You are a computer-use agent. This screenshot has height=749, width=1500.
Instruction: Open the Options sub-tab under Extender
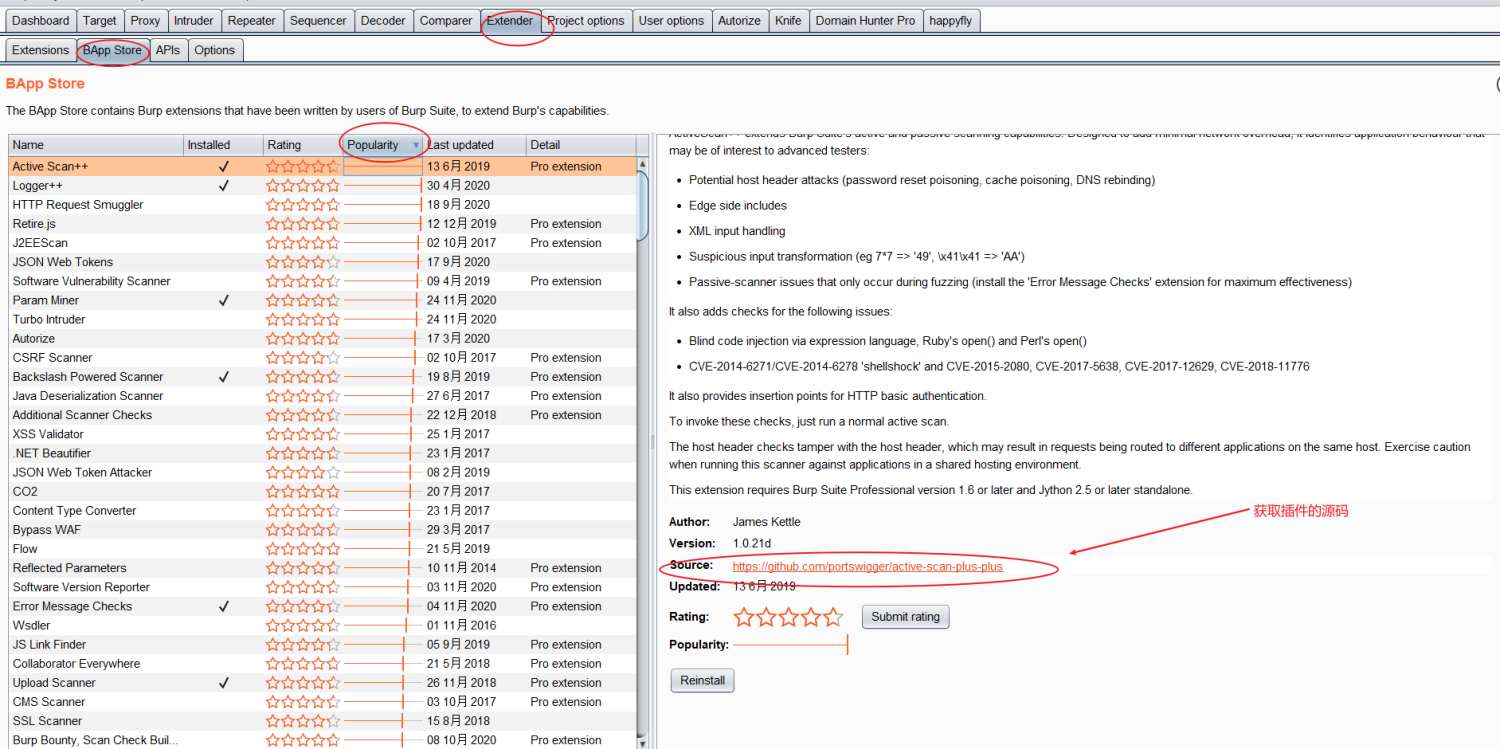(x=215, y=50)
